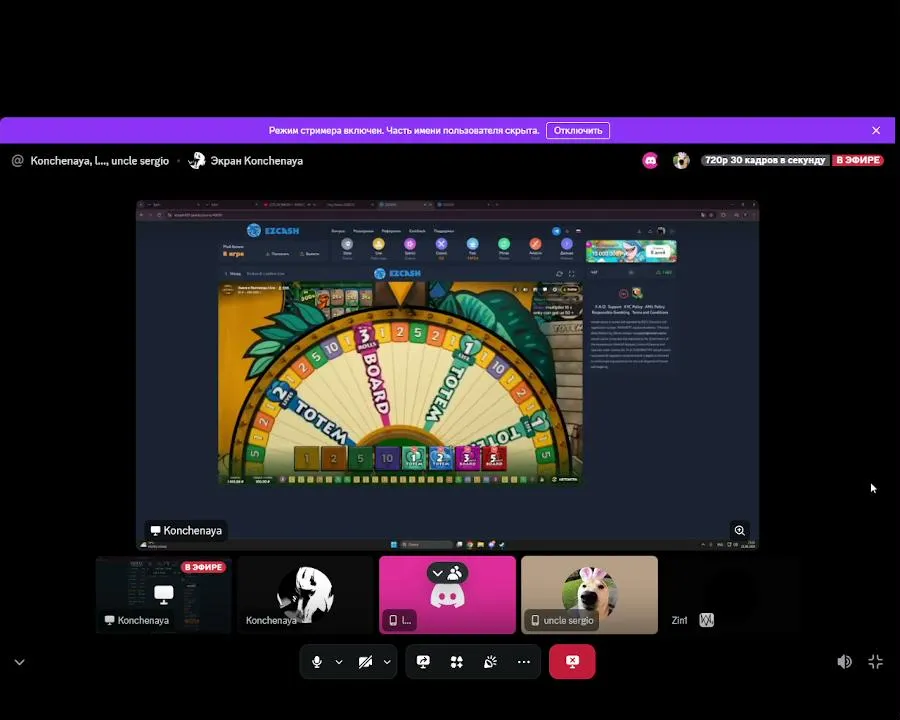
Task: Select the red 5 BOARD bet square
Action: 494,458
